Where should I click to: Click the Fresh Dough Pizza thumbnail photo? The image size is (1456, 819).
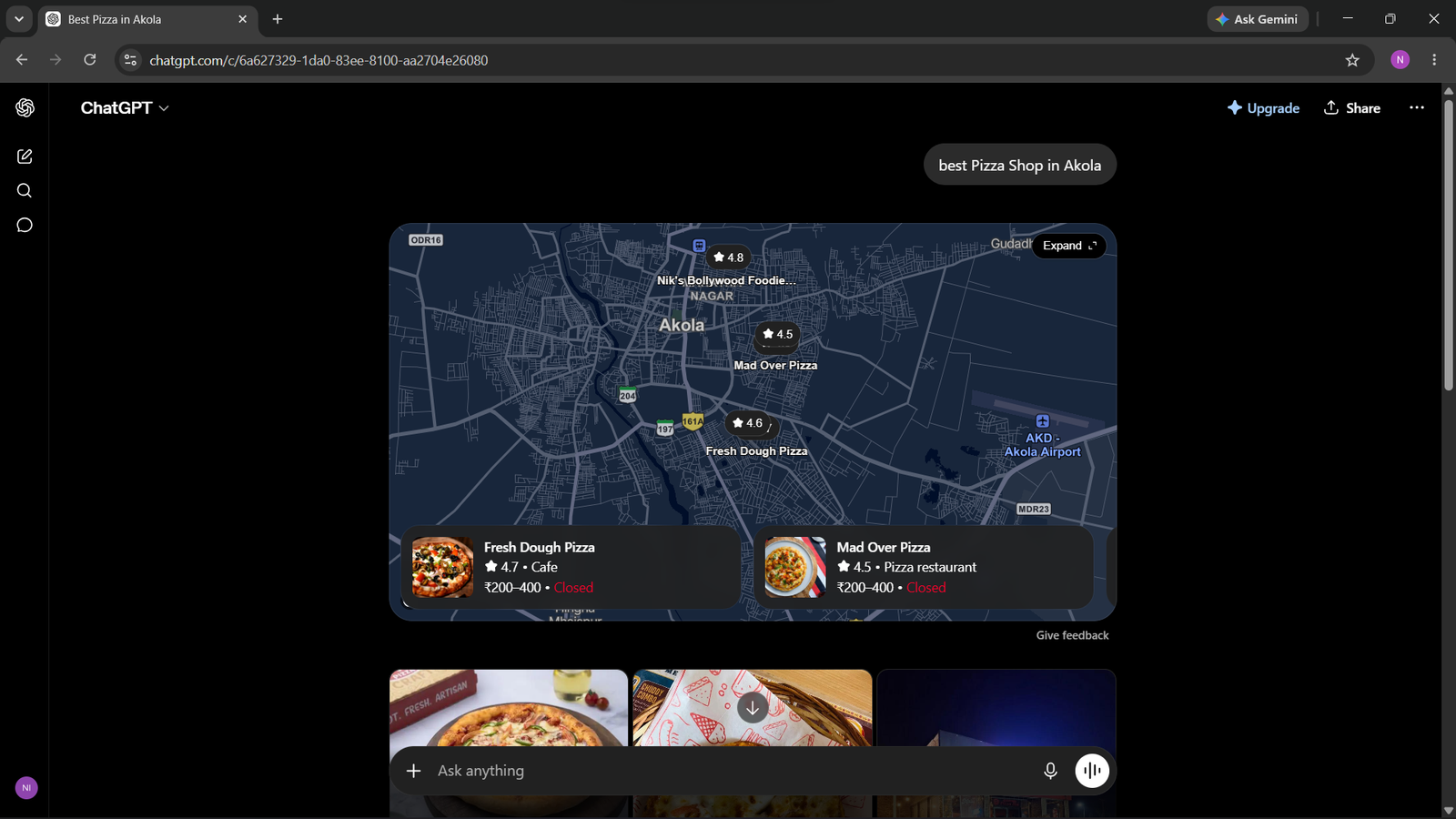point(442,567)
